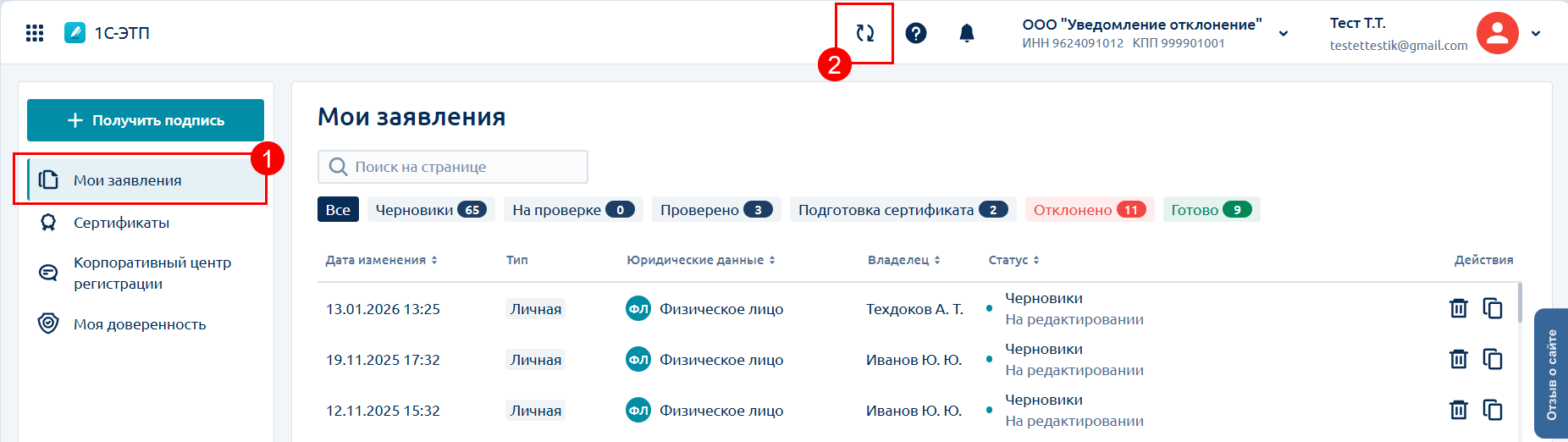Expand the user profile dropdown arrow
Image resolution: width=1568 pixels, height=442 pixels.
coord(1536,34)
